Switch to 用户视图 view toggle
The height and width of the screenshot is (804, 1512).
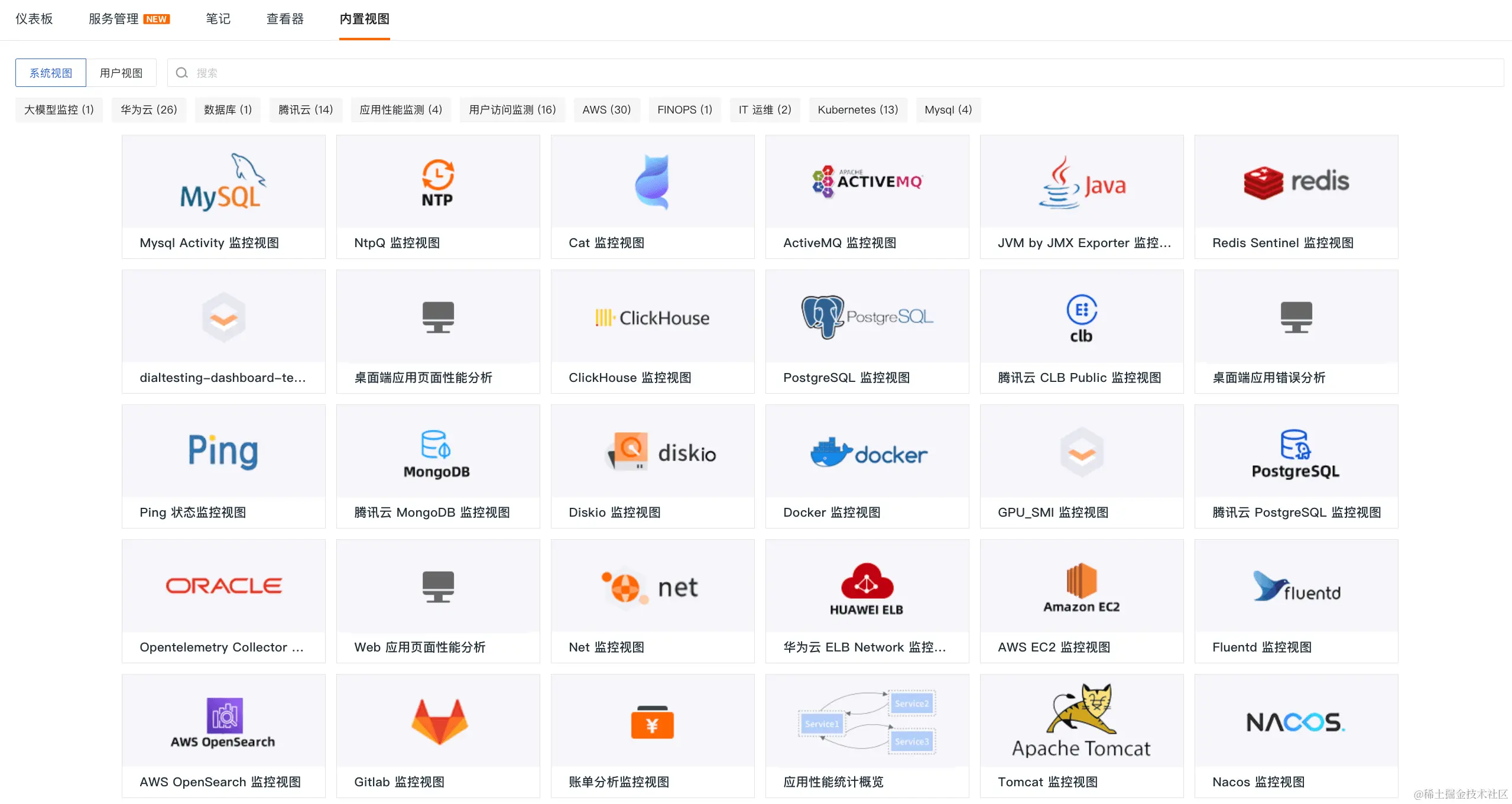tap(121, 73)
